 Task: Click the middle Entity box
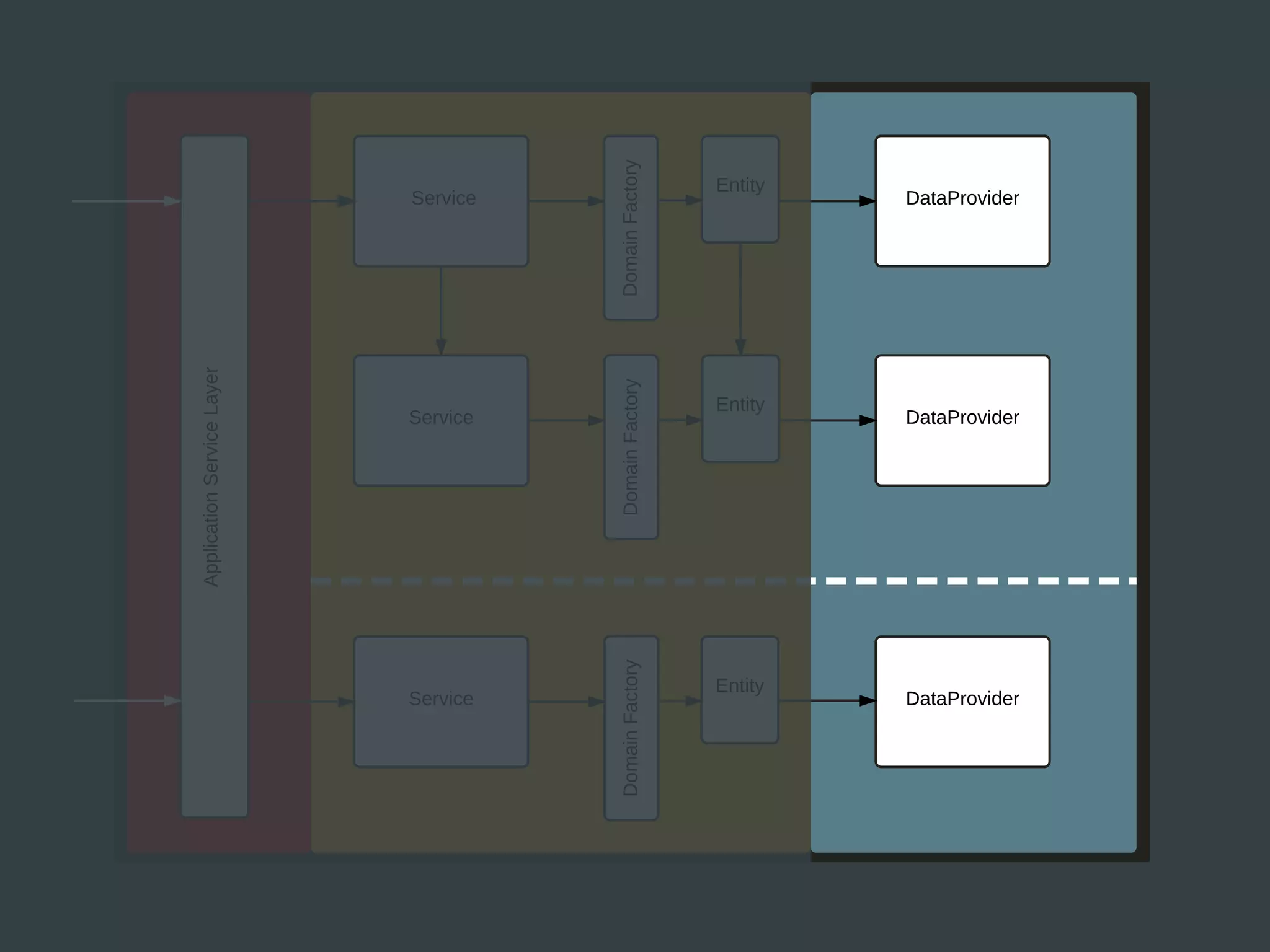pos(740,408)
